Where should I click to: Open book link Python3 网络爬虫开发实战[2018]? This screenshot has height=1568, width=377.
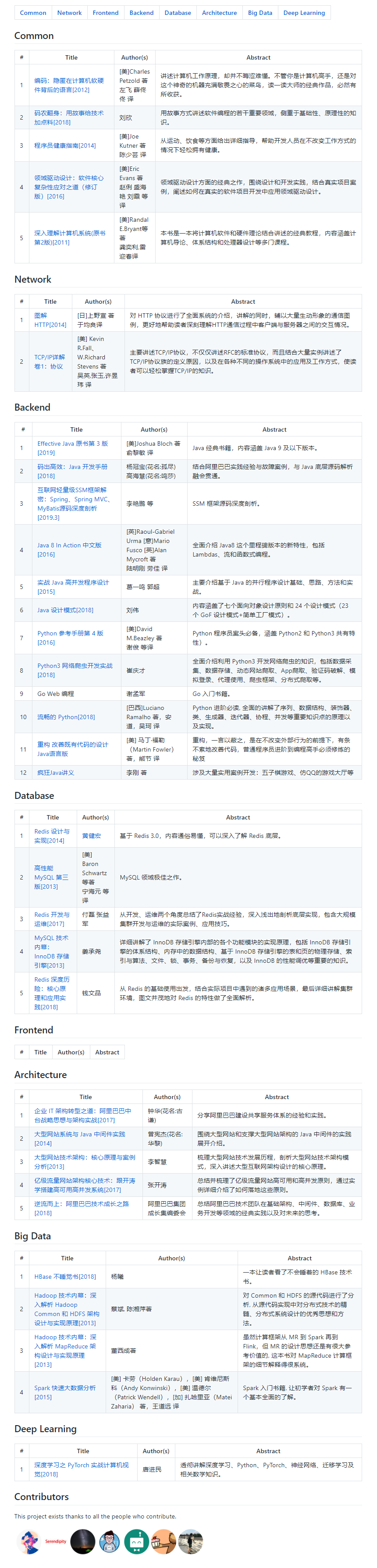[75, 670]
